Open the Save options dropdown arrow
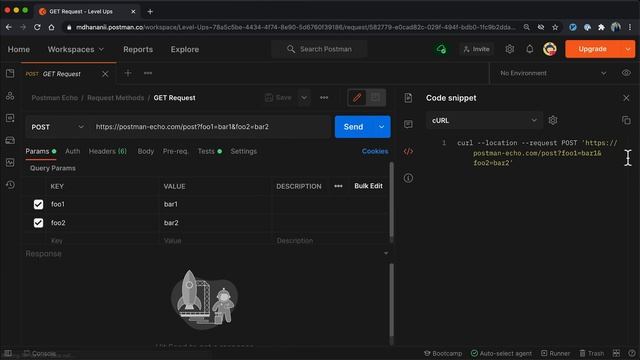 [x=304, y=98]
